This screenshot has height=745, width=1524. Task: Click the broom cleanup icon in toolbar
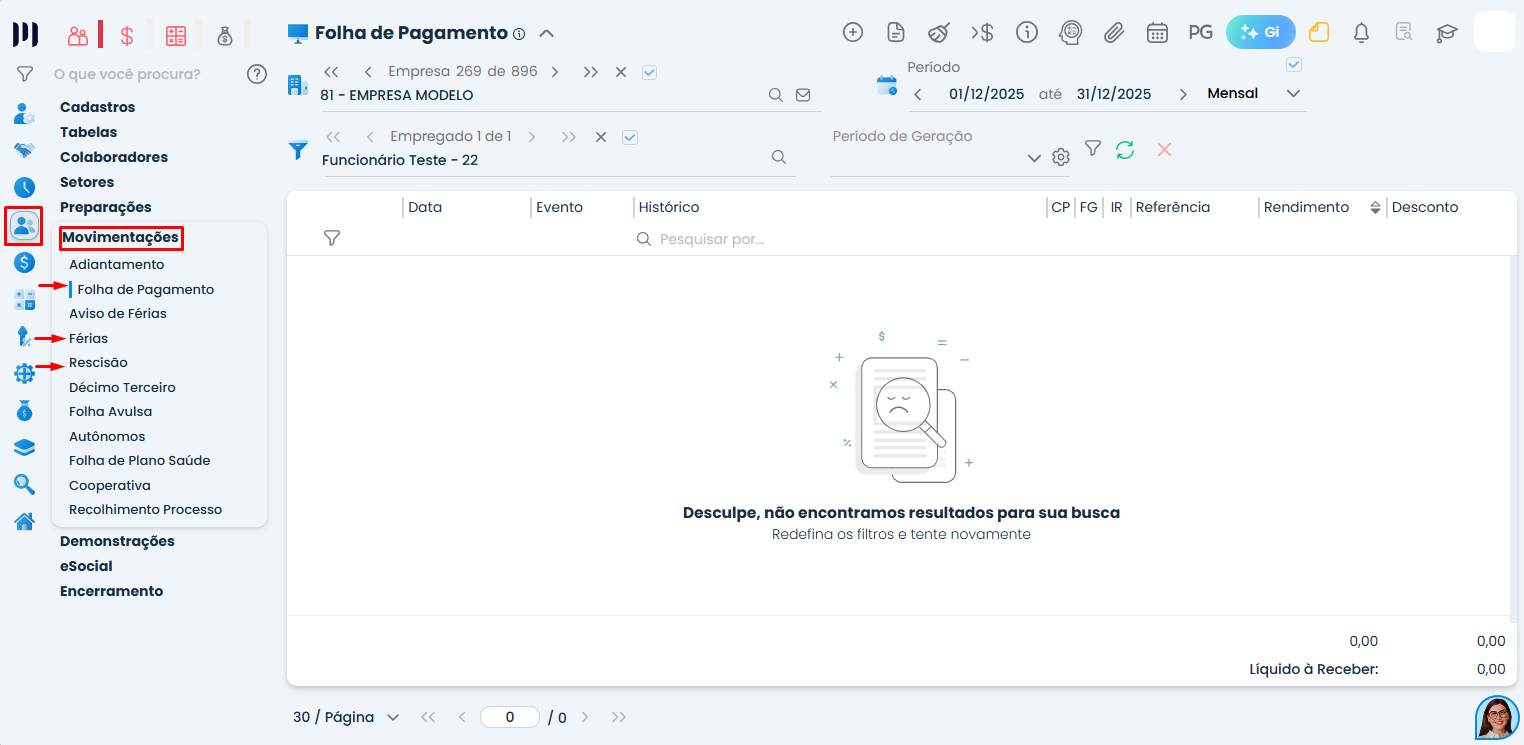[938, 32]
